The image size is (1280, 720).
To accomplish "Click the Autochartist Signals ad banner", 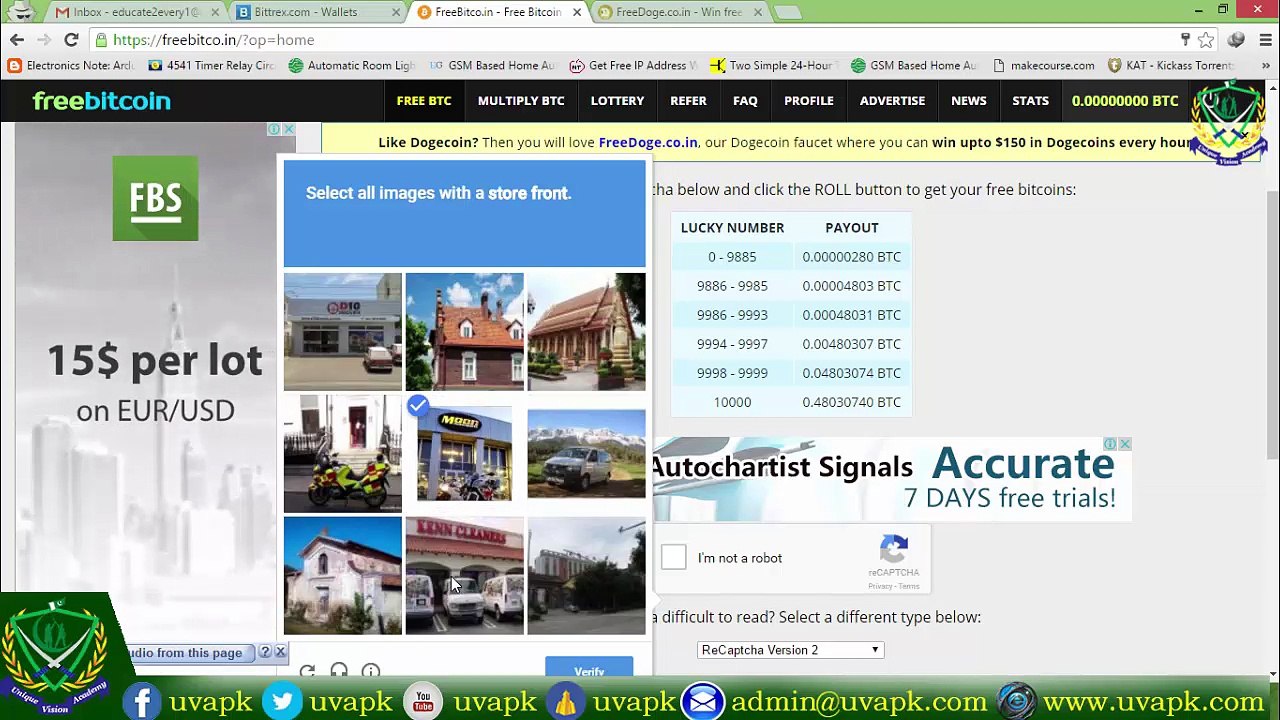I will click(x=892, y=479).
